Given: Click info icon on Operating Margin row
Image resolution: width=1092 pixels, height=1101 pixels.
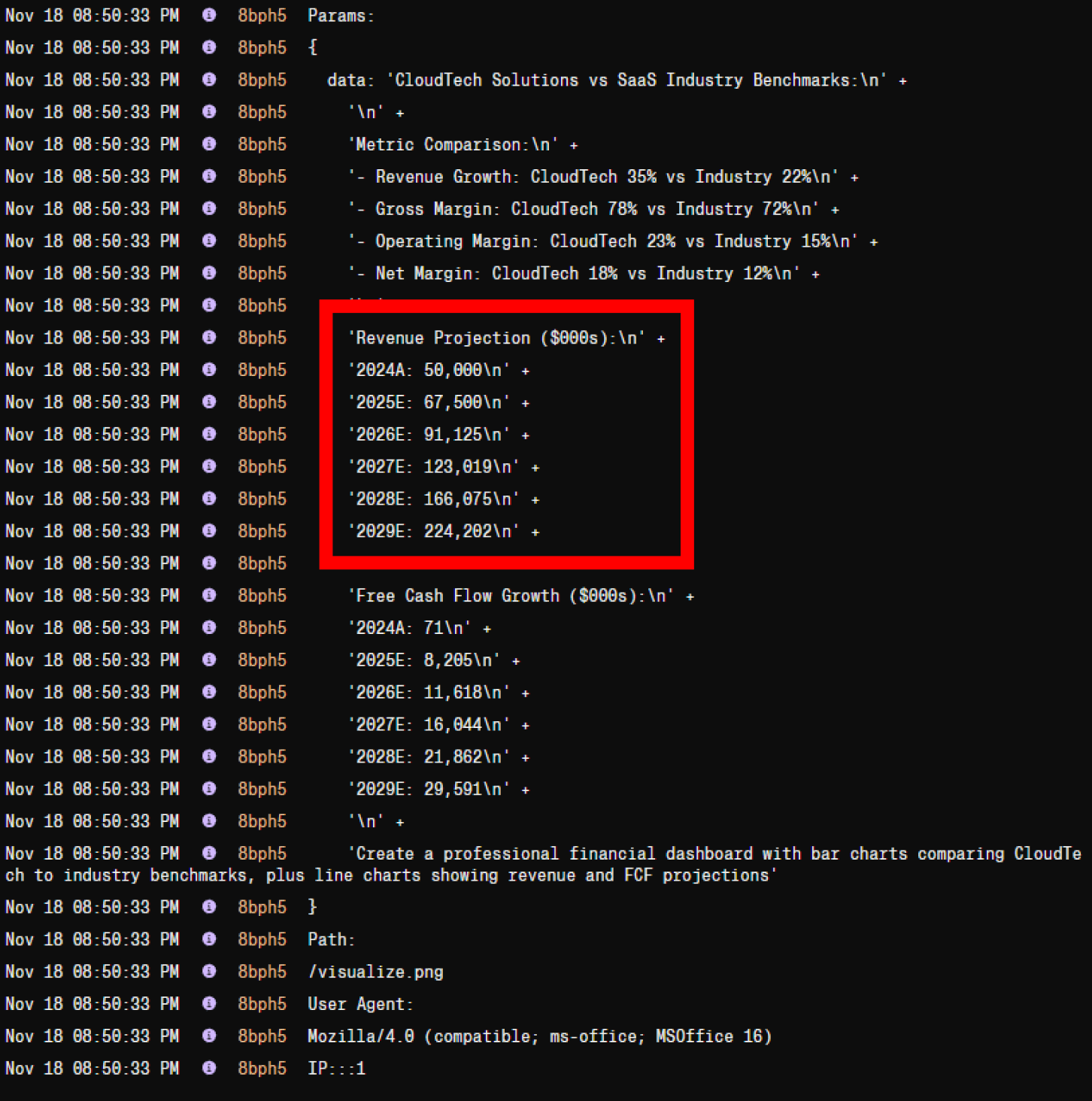Looking at the screenshot, I should tap(209, 241).
